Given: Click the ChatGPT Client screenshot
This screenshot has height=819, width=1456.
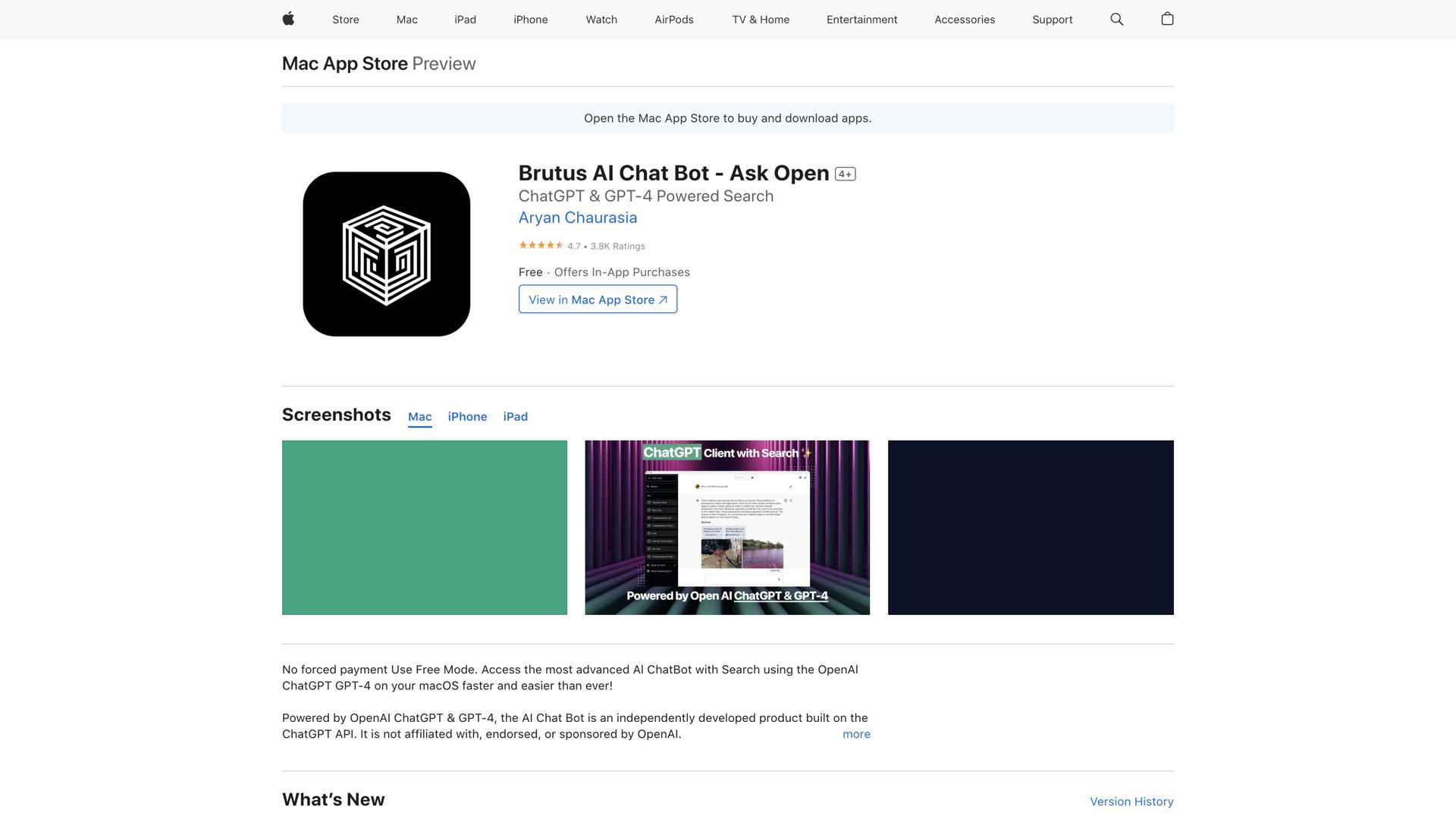Looking at the screenshot, I should point(726,527).
